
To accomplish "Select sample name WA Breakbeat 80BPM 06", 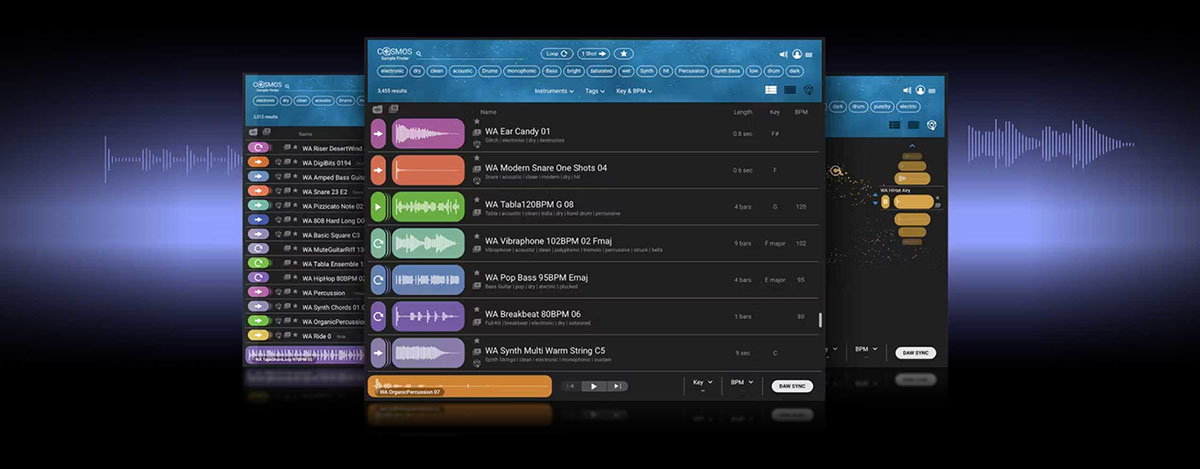I will 533,314.
